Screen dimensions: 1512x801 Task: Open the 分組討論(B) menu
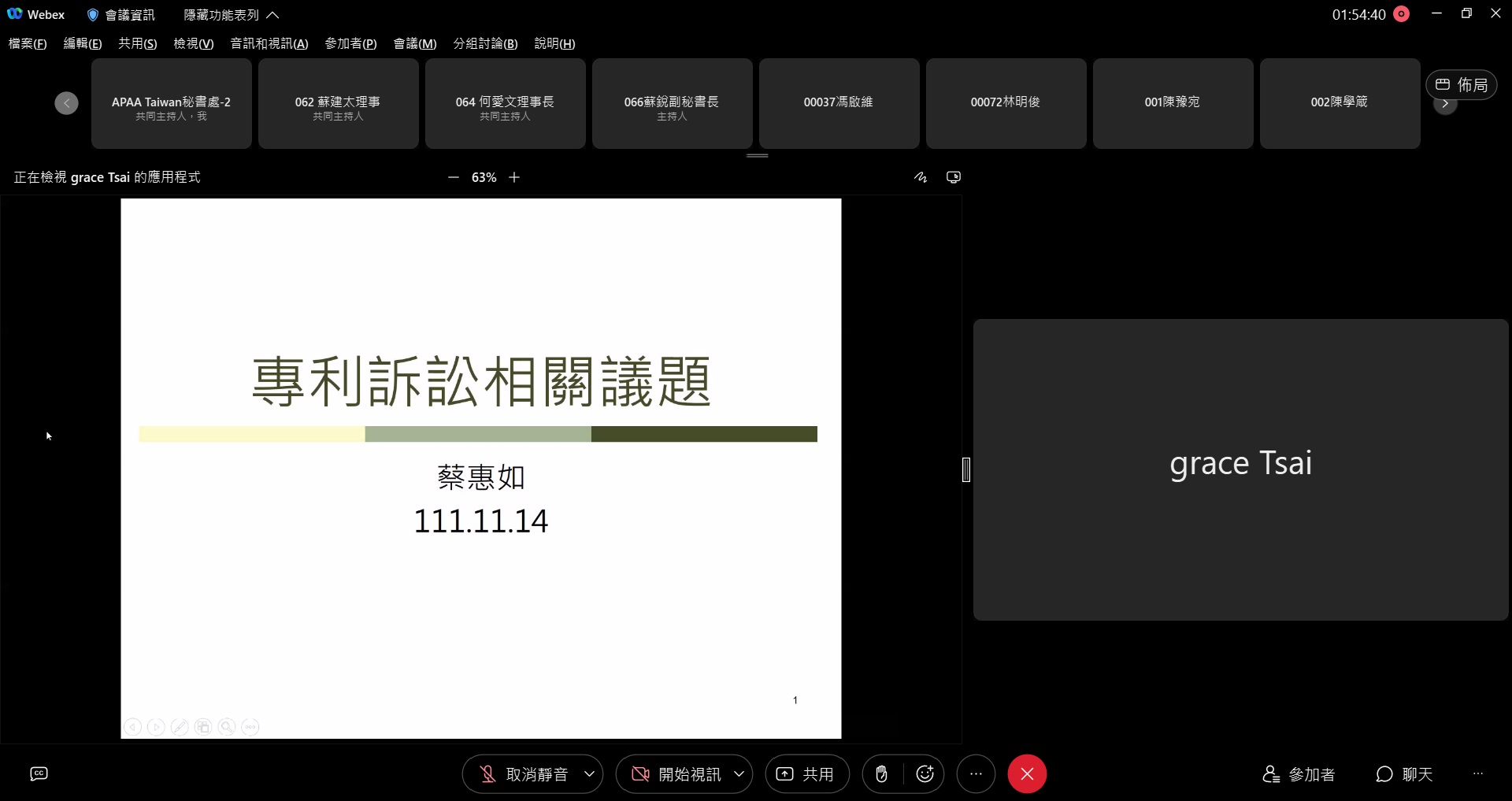click(485, 43)
